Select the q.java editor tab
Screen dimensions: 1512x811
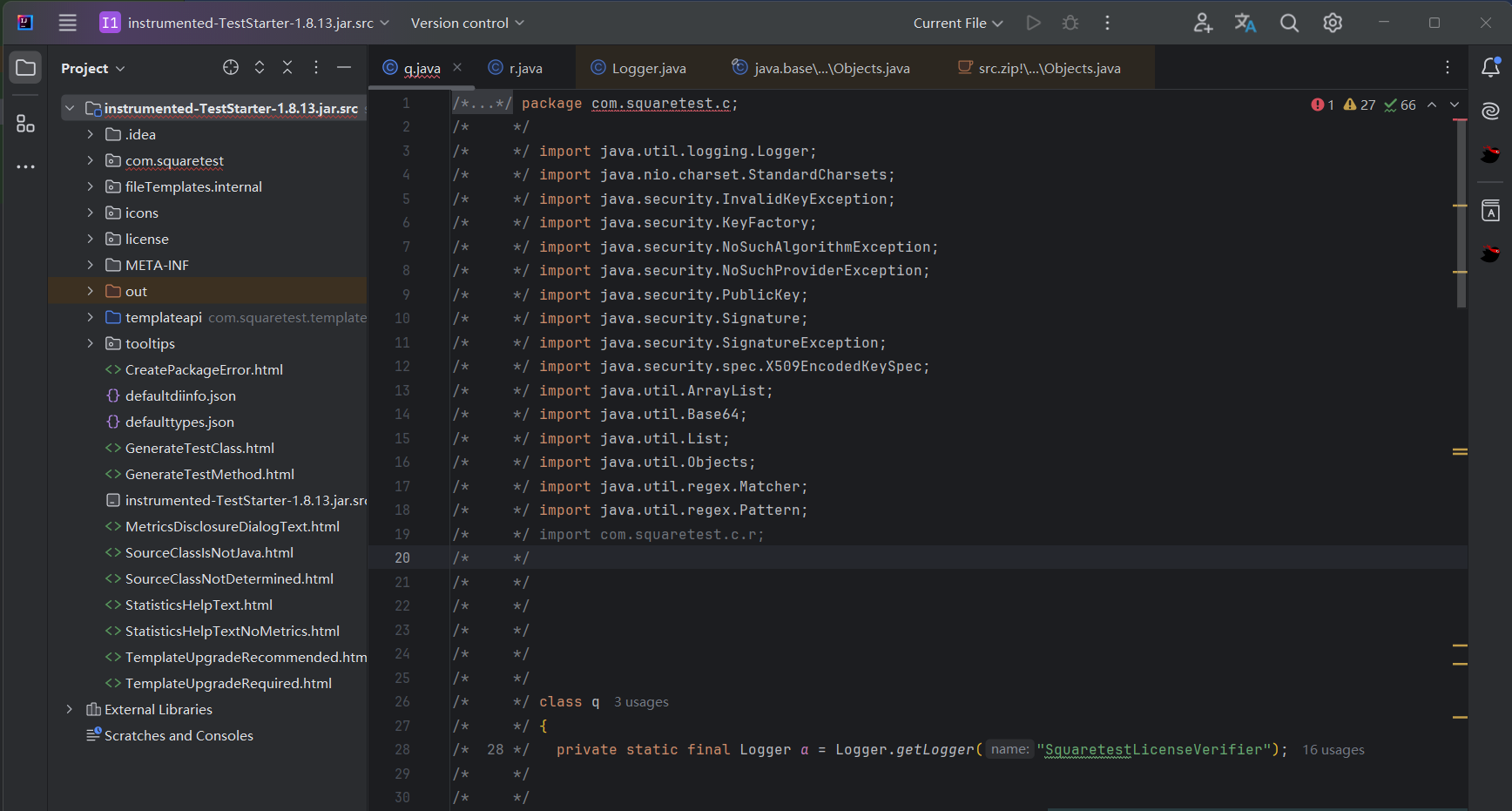(x=422, y=68)
